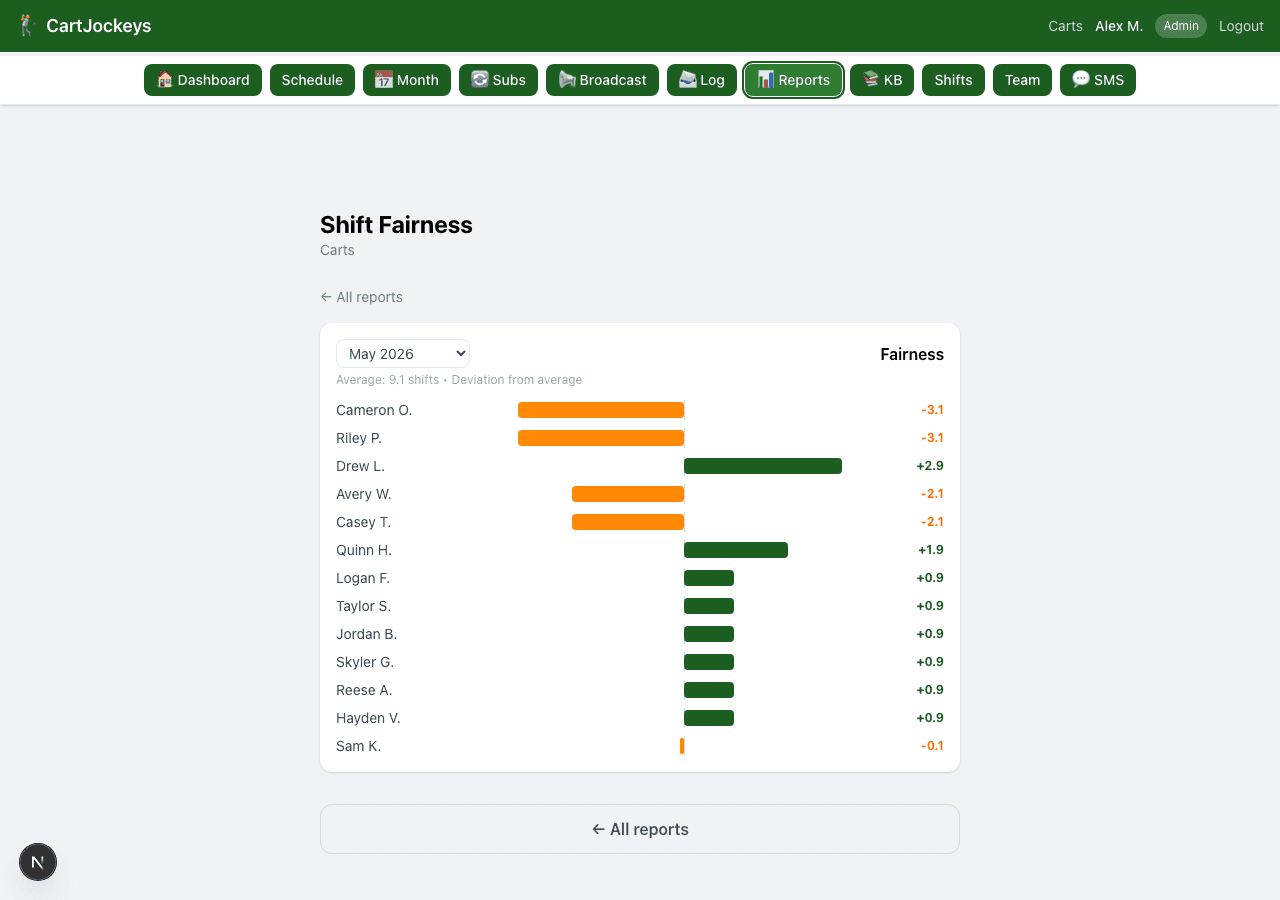This screenshot has height=900, width=1280.
Task: Select the name Avery W.
Action: coord(364,494)
